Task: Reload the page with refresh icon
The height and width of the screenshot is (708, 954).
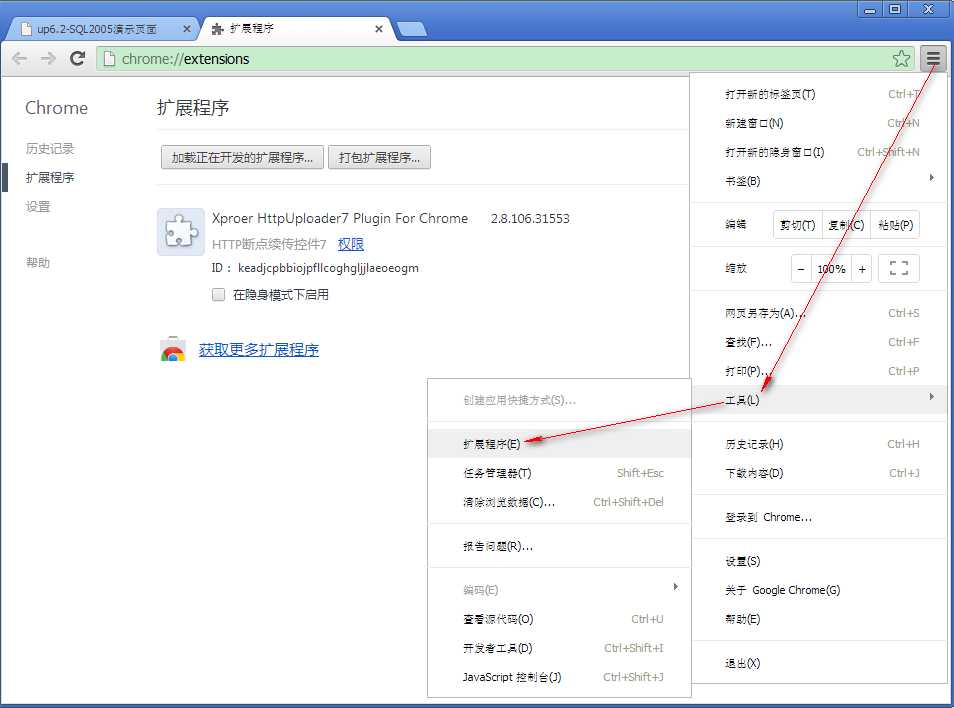Action: pos(77,58)
